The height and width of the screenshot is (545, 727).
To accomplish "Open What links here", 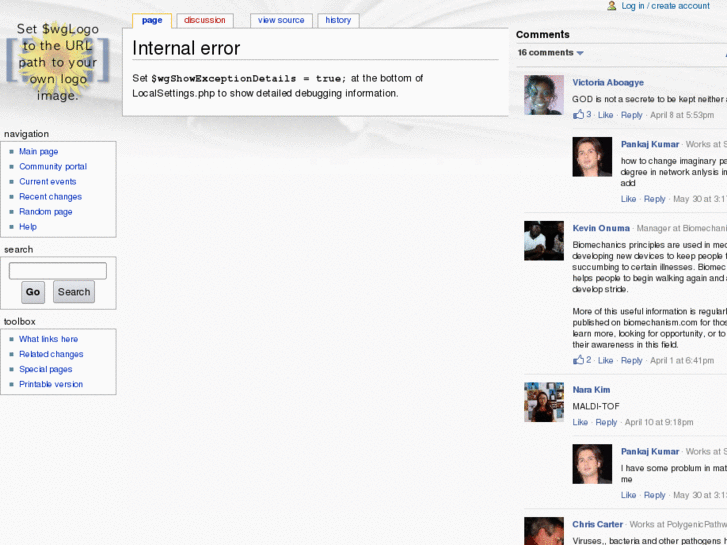I will [49, 339].
